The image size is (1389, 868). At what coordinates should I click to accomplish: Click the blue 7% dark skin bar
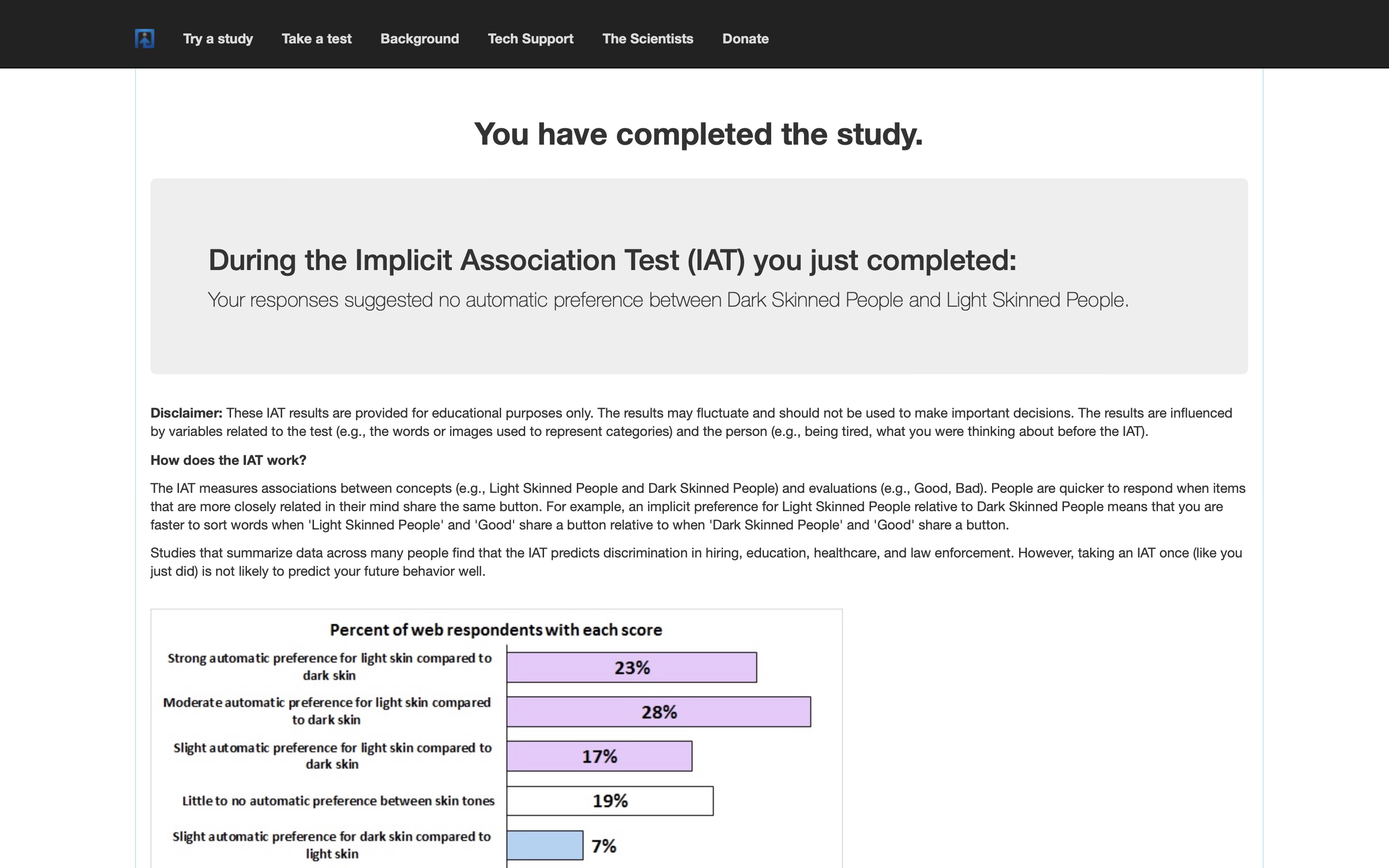(545, 845)
